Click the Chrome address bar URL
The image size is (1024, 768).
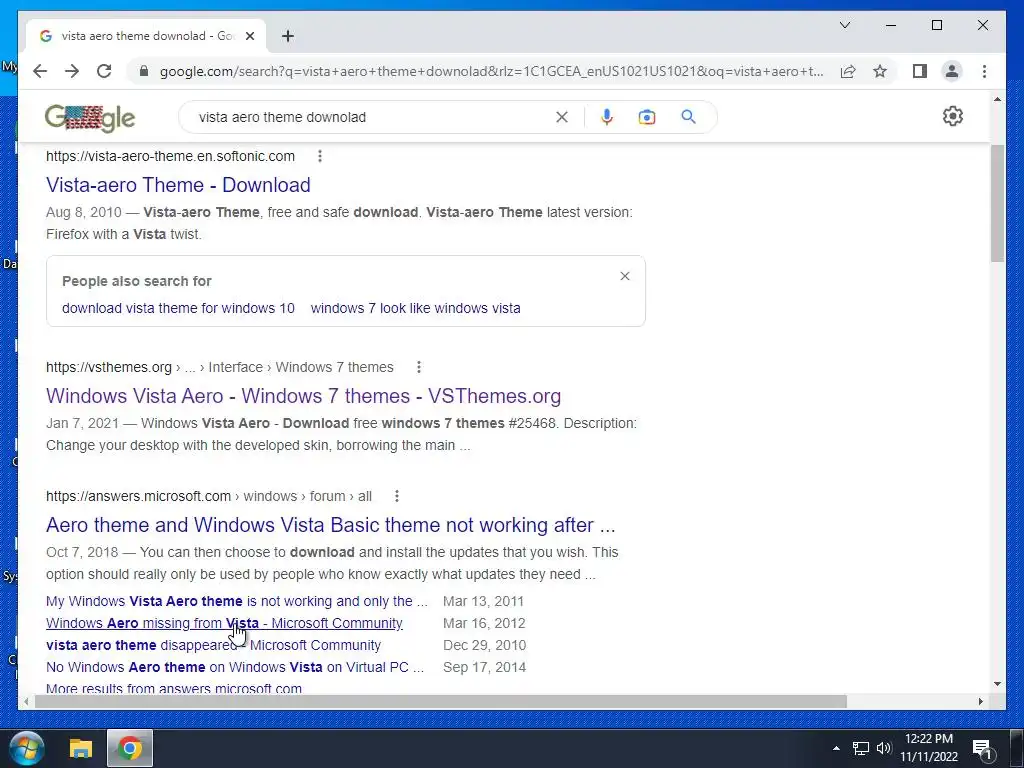pos(491,71)
